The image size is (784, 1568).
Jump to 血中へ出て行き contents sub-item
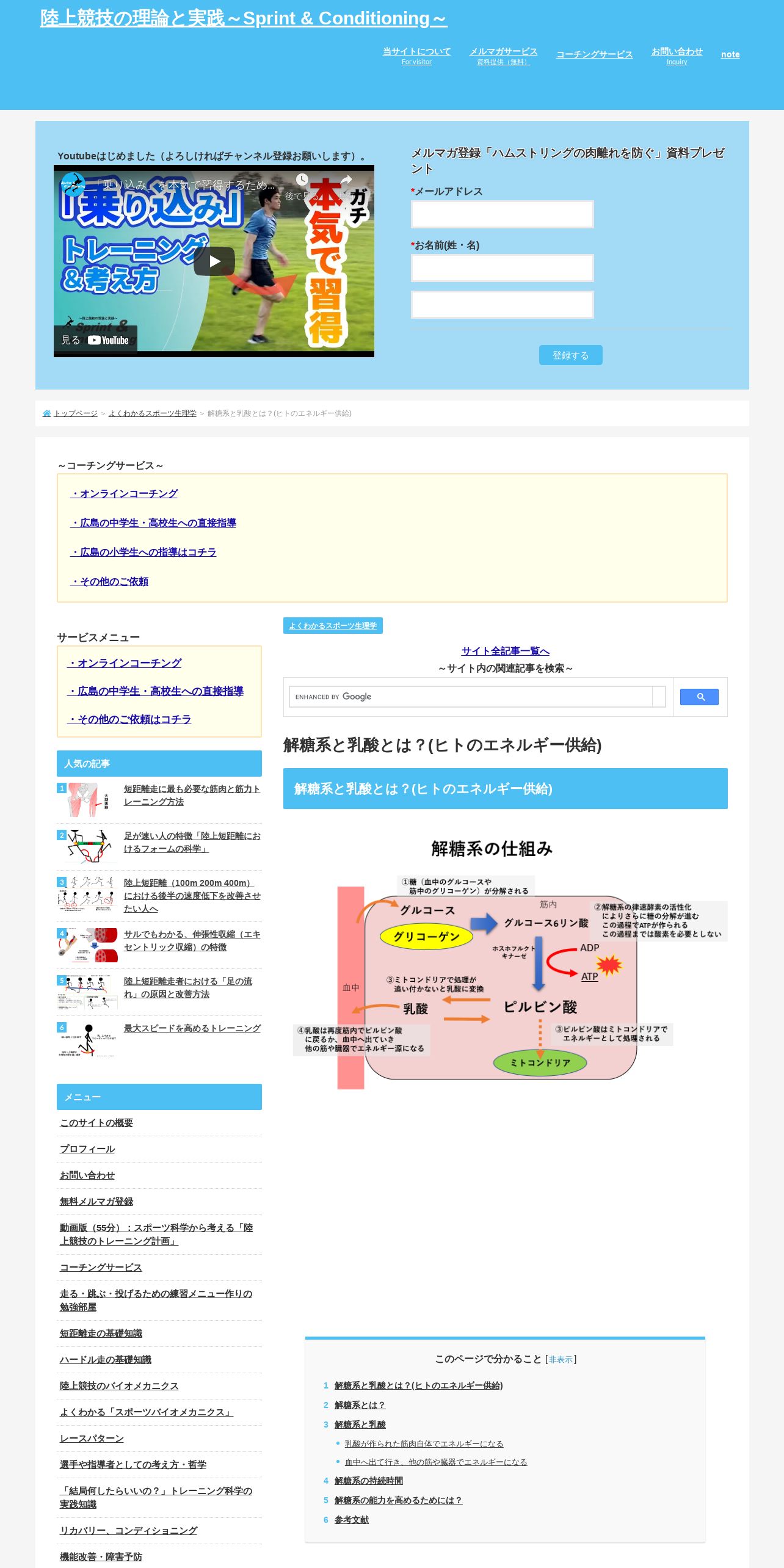(x=436, y=1462)
